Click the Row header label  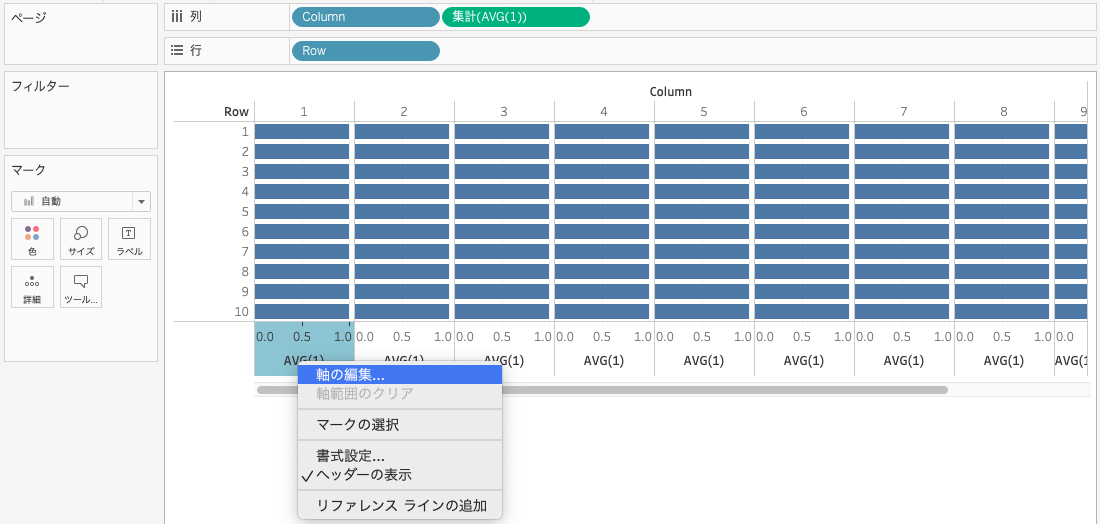point(236,112)
